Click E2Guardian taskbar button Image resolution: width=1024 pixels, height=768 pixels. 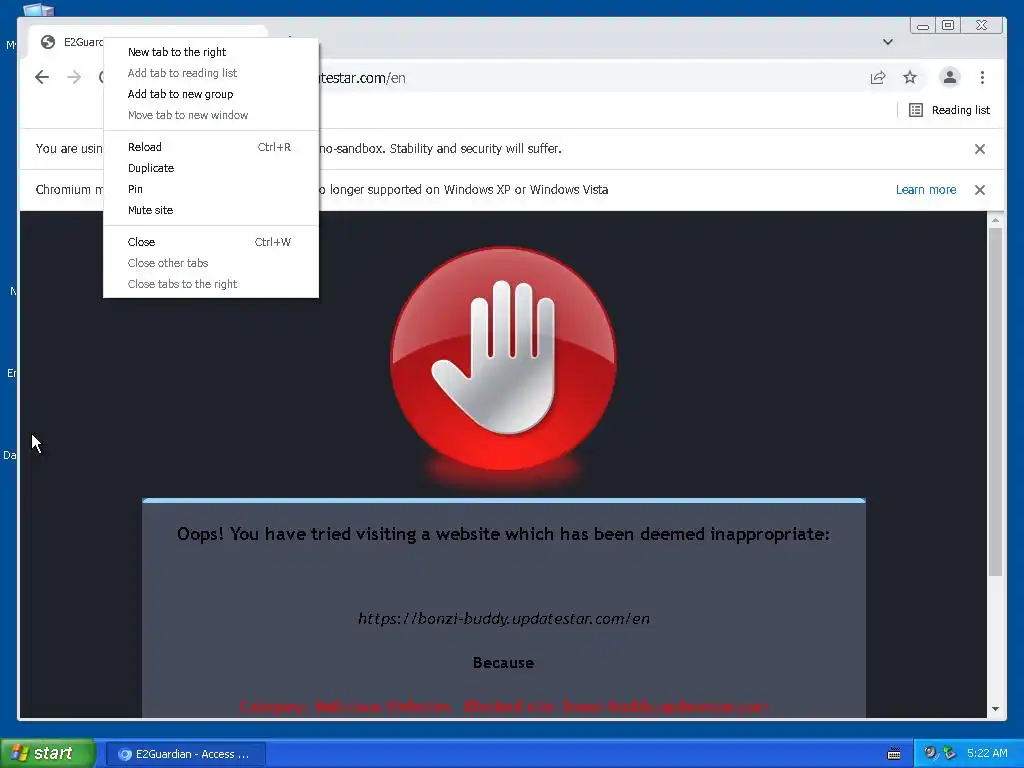[186, 754]
